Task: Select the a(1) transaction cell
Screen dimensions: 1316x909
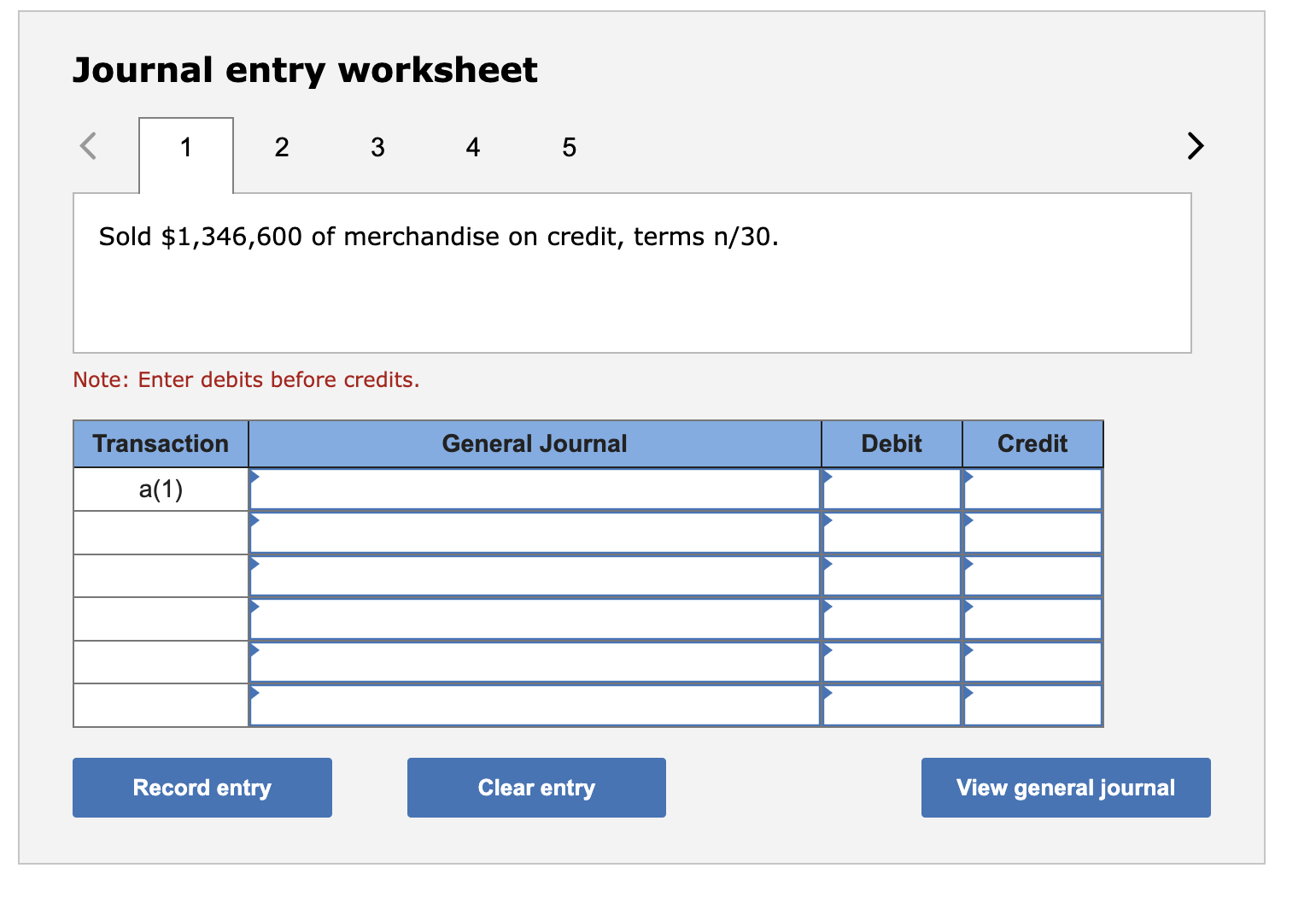Action: coord(160,488)
